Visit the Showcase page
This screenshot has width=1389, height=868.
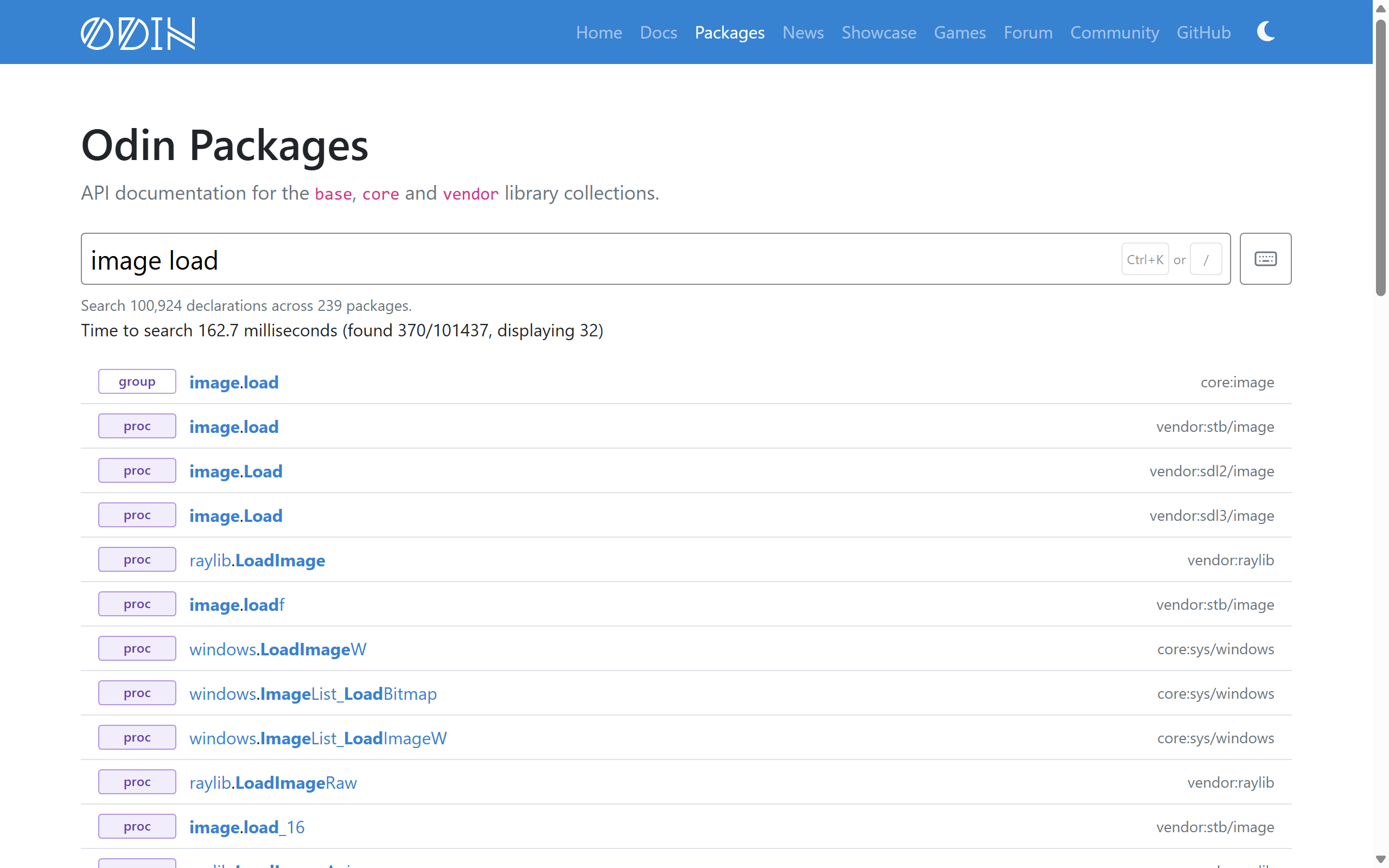click(879, 32)
